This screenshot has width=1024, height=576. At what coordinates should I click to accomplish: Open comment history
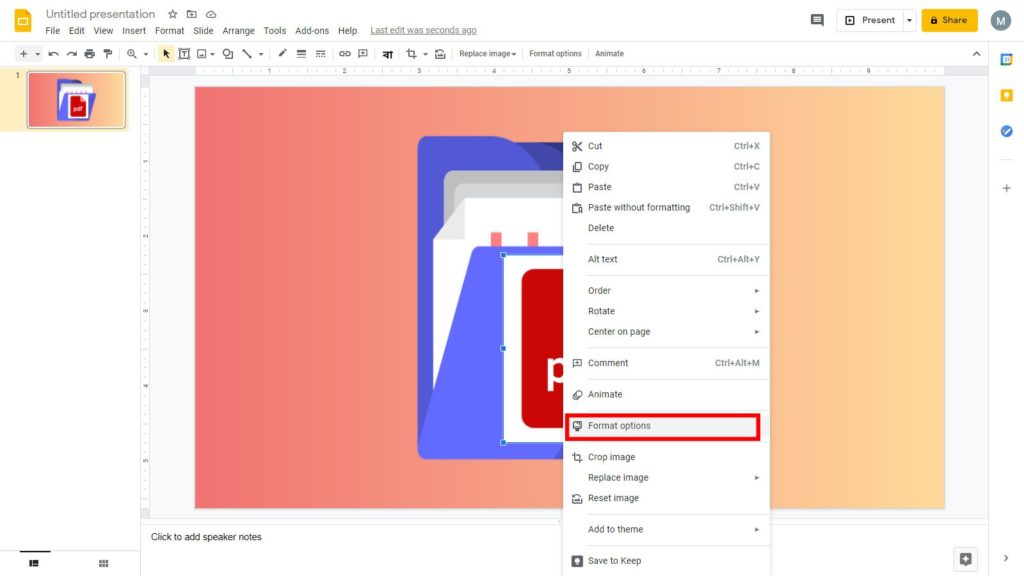point(817,20)
